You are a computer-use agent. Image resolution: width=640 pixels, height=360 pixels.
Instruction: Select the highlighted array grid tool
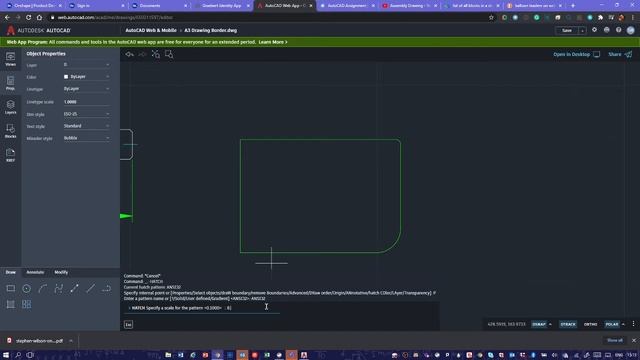tap(27, 304)
